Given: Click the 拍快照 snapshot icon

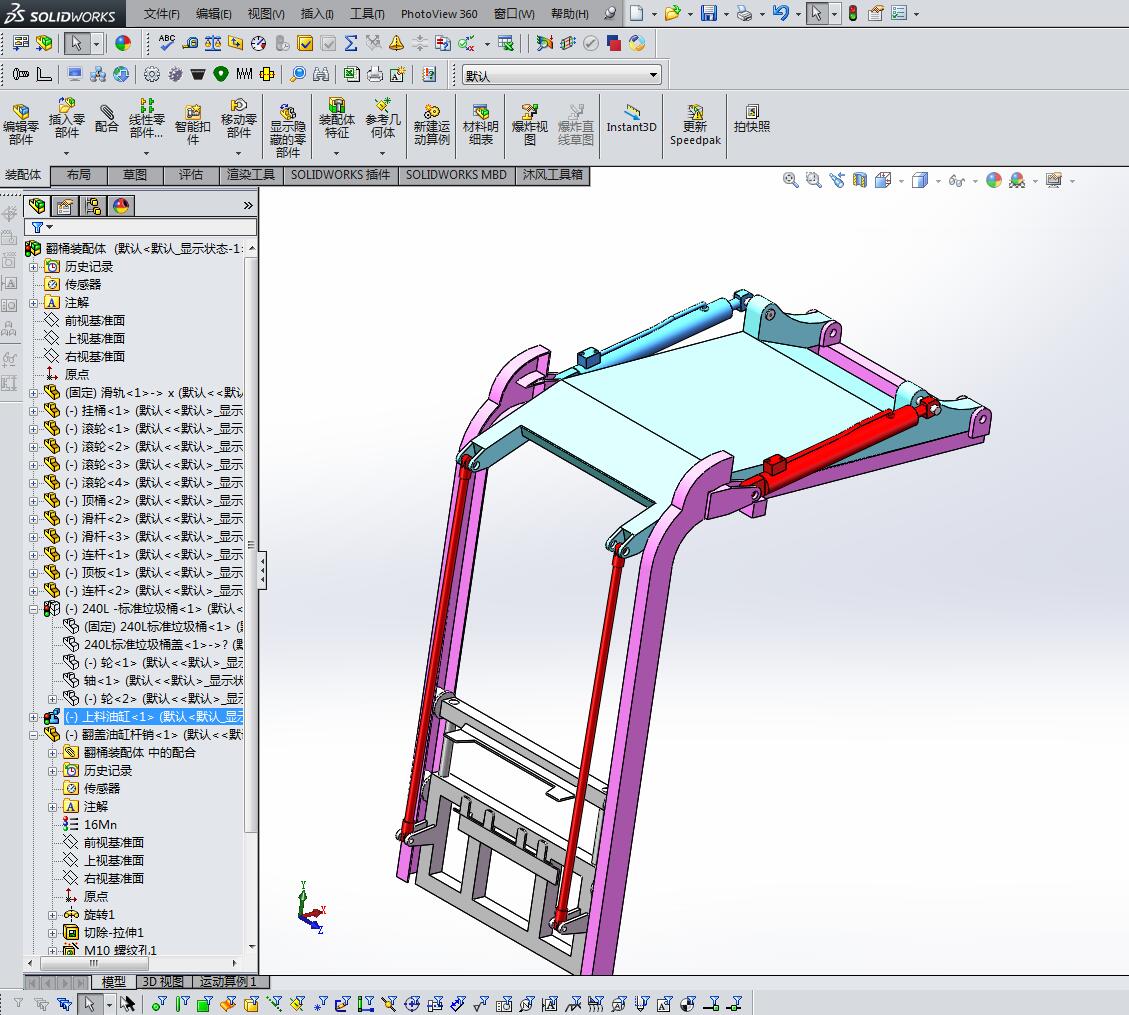Looking at the screenshot, I should [x=752, y=118].
